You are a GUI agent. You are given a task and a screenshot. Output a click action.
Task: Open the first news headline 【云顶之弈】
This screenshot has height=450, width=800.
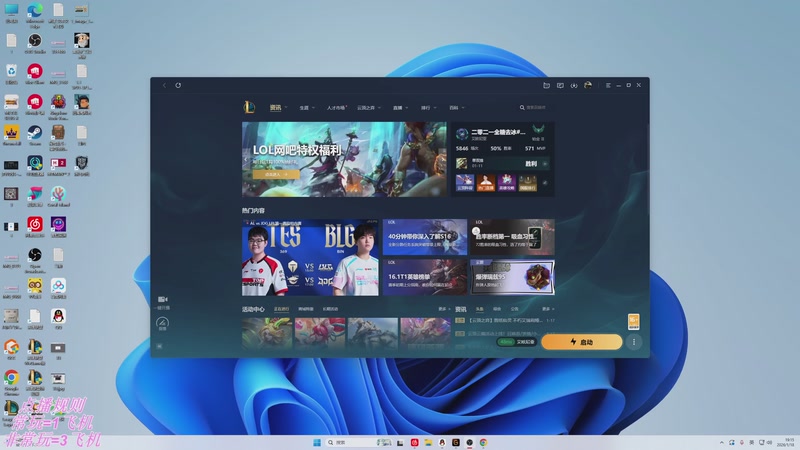click(505, 320)
